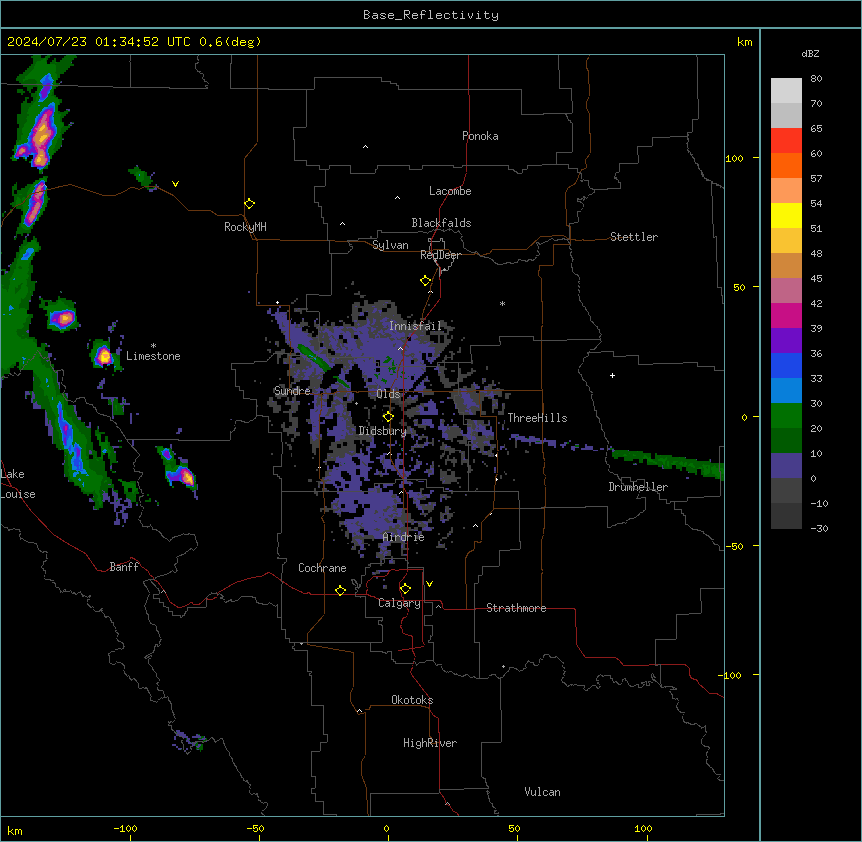Click the Sundre town label
The width and height of the screenshot is (862, 842).
[x=292, y=391]
